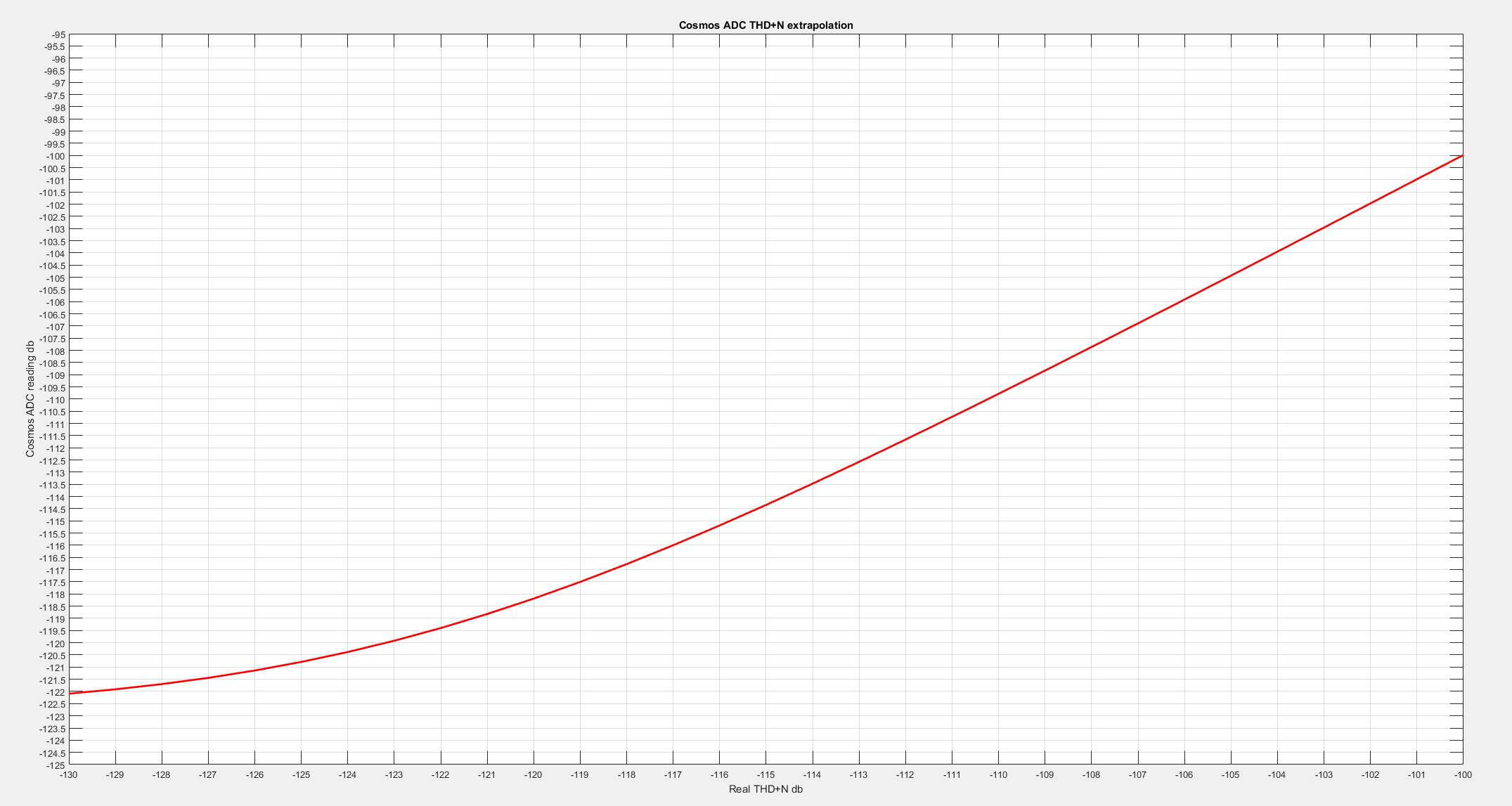Click the -120 label on the x-axis
Image resolution: width=1512 pixels, height=806 pixels.
click(x=534, y=774)
